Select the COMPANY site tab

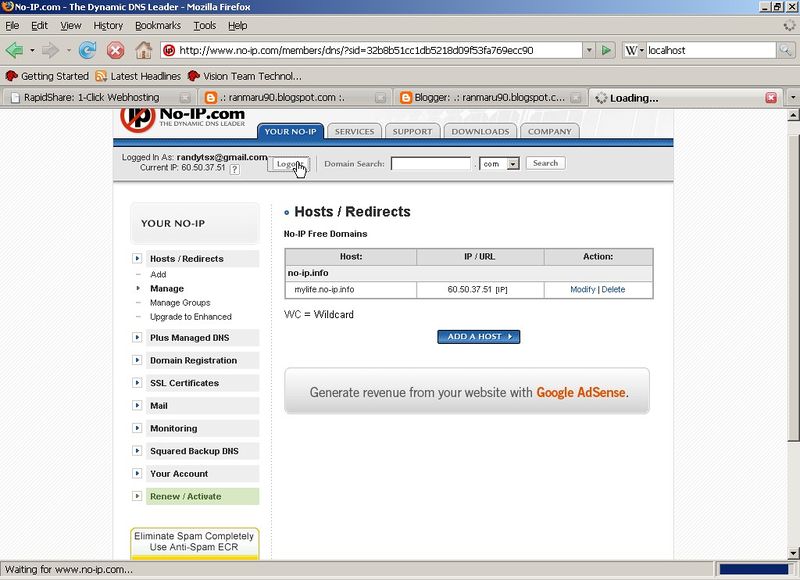[549, 131]
